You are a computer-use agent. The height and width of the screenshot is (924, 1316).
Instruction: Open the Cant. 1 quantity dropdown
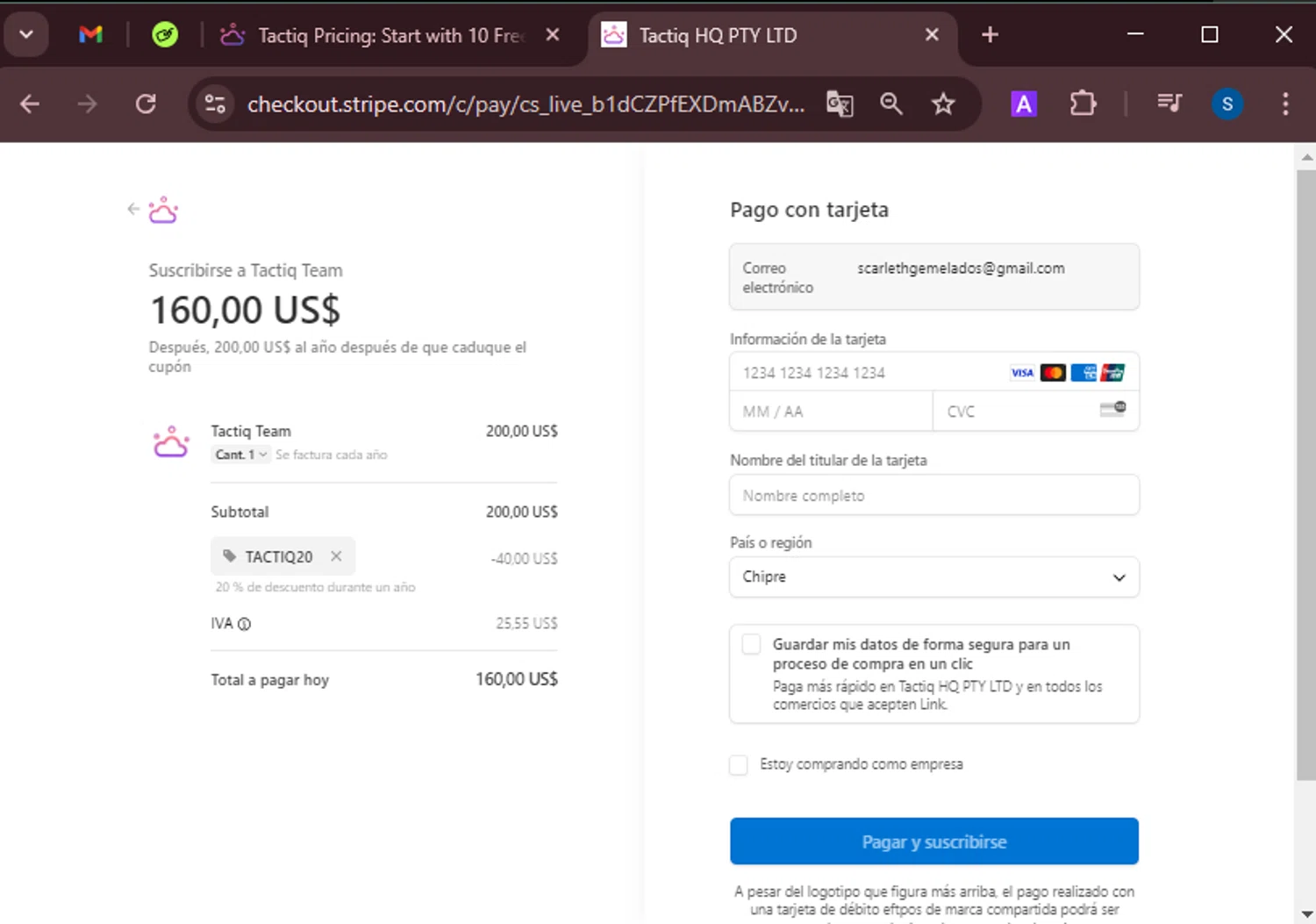(x=240, y=455)
